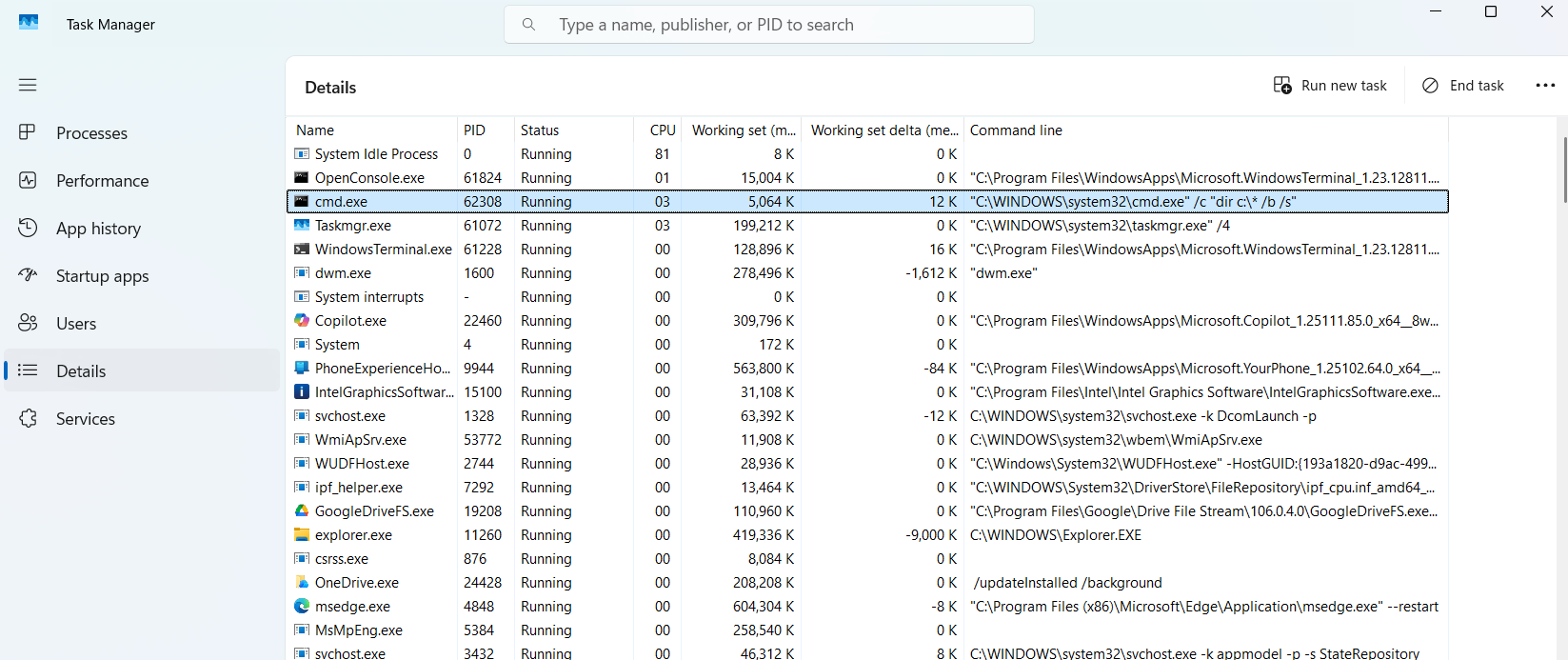This screenshot has width=1568, height=660.
Task: Click the Task Manager app icon in title bar
Action: [29, 23]
